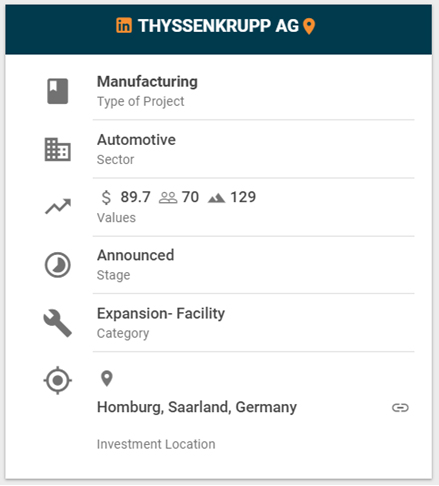This screenshot has height=486, width=439.
Task: Open the chain link icon beside Germany
Action: [400, 407]
